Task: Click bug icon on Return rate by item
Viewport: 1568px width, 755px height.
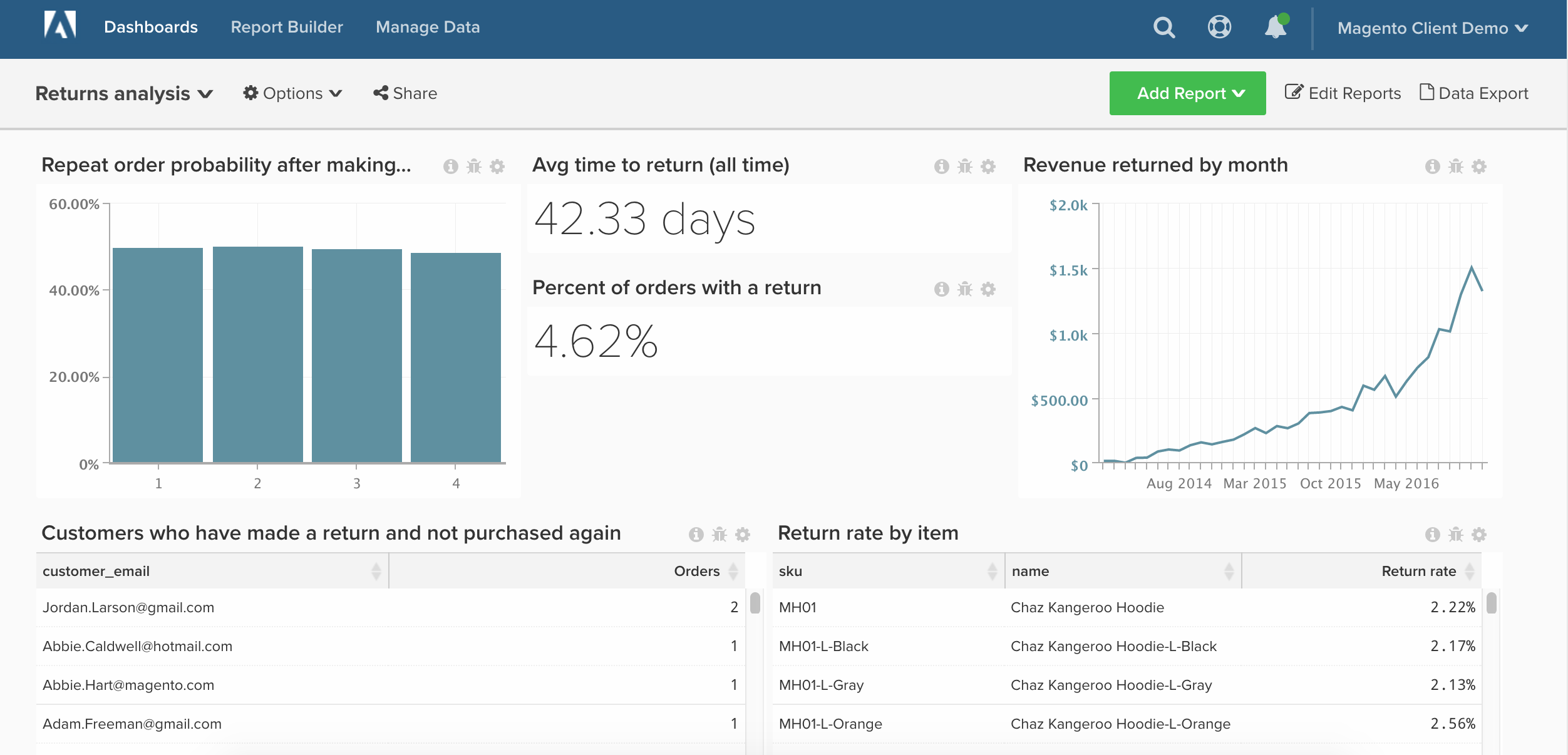Action: [1456, 535]
